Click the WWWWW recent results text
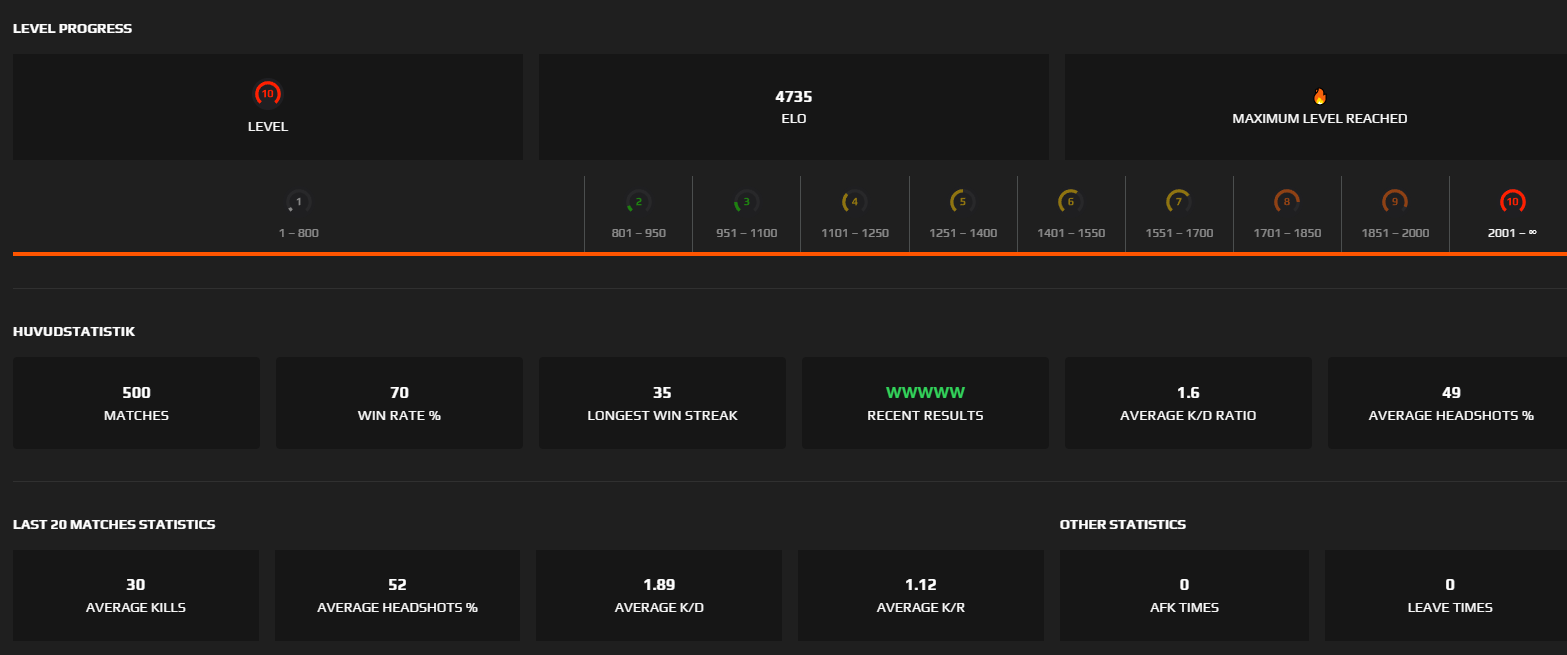Screen dimensions: 1567x655 pyautogui.click(x=925, y=393)
